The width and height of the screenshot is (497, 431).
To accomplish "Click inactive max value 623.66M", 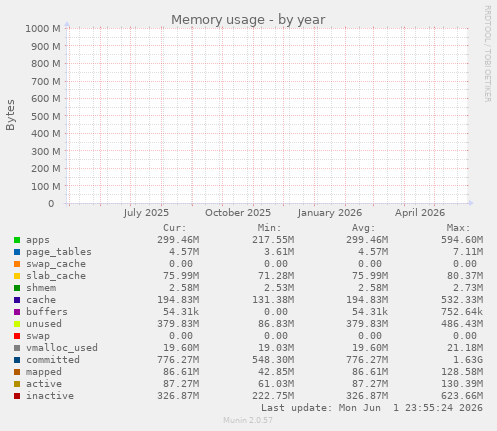I will 462,396.
